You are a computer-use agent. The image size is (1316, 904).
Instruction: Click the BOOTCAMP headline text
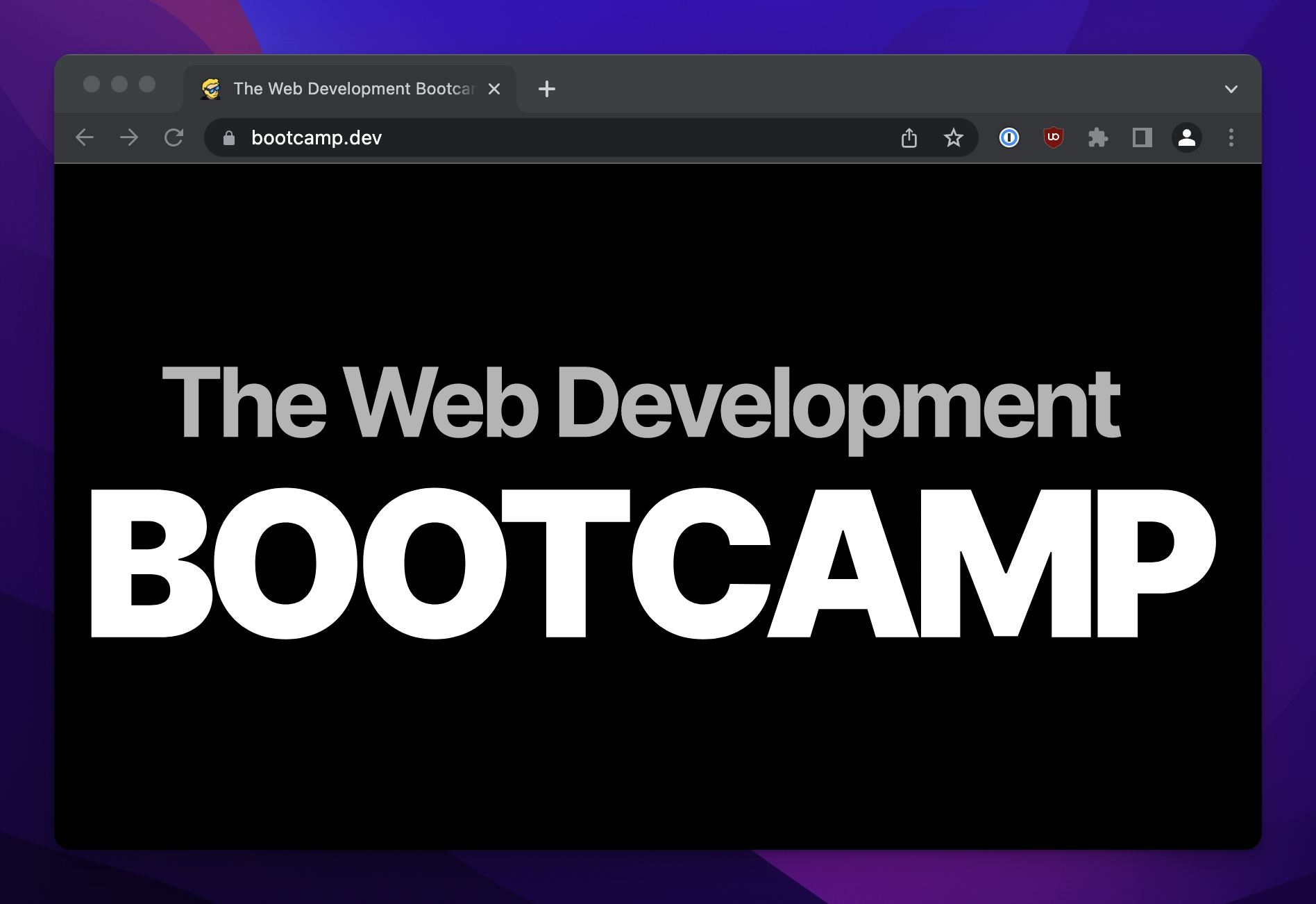tap(652, 564)
